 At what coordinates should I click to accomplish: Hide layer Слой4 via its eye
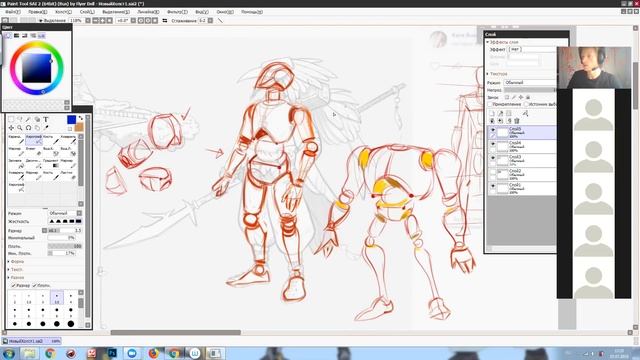pyautogui.click(x=493, y=144)
